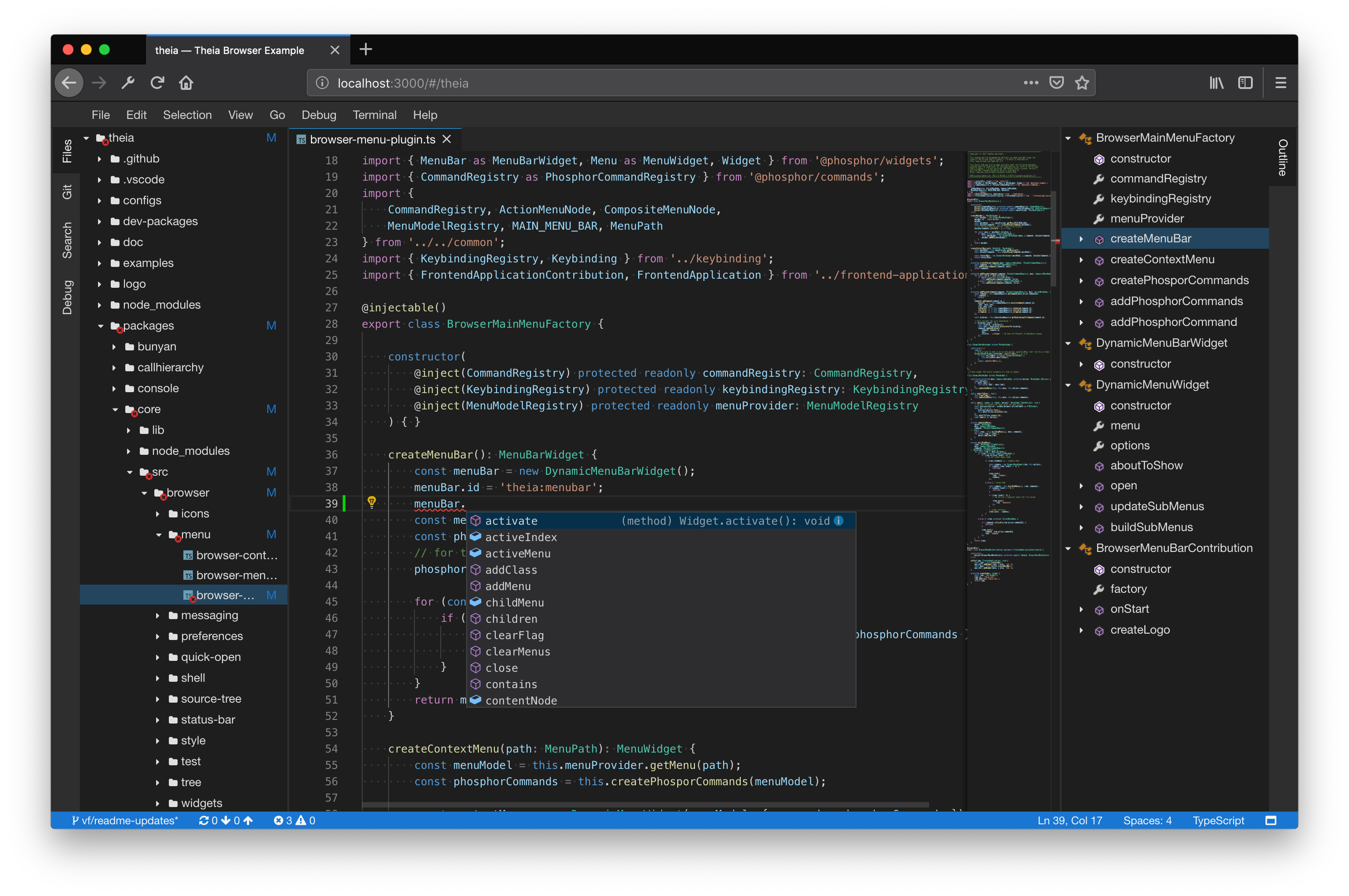
Task: Toggle bottom panel icon in status bar
Action: point(1271,820)
